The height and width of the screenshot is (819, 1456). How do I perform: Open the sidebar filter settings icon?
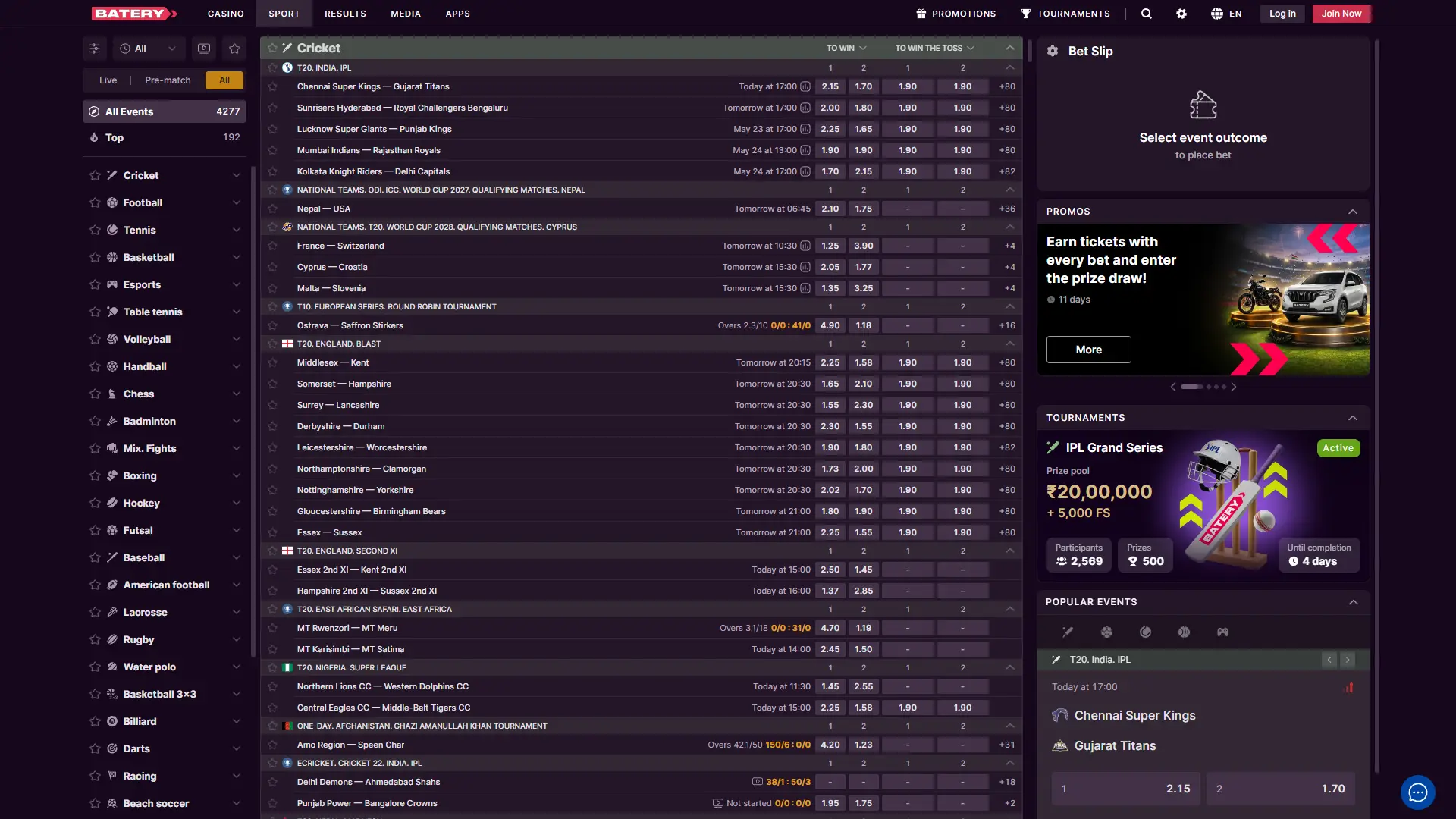coord(95,49)
